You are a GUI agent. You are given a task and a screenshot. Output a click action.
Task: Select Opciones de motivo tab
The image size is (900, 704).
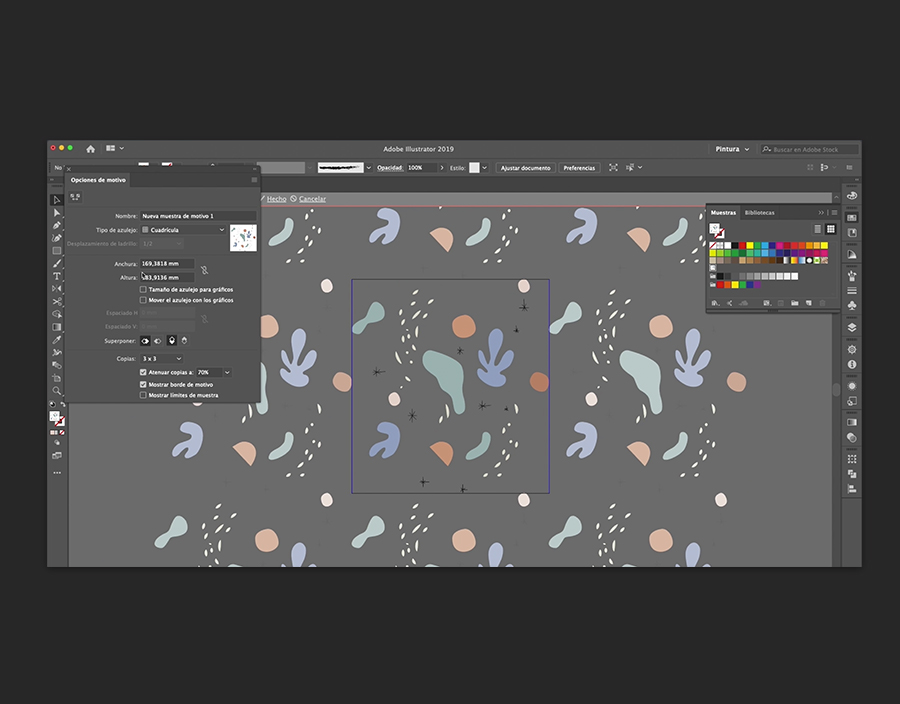(98, 180)
